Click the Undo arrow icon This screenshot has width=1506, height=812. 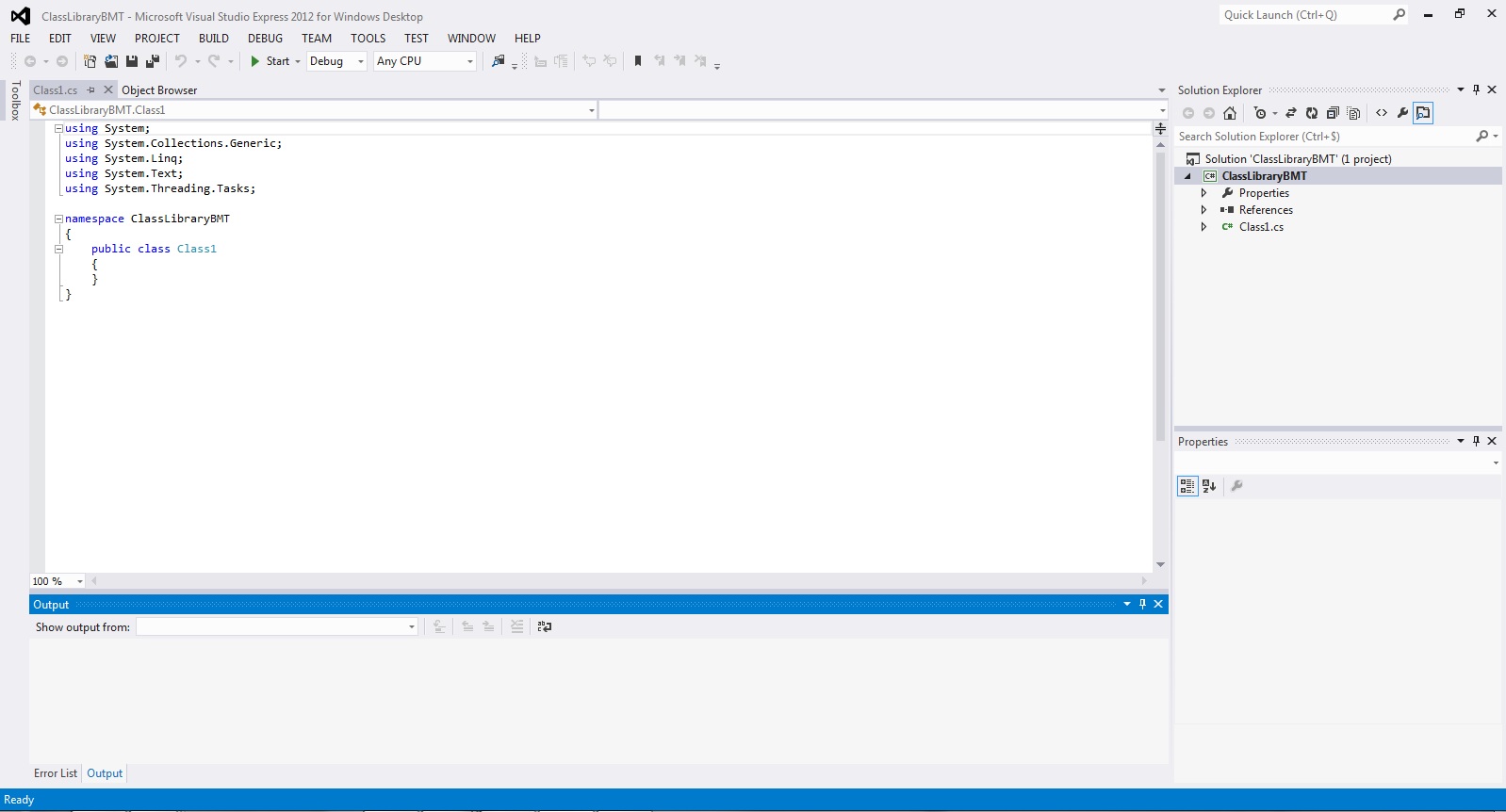181,61
